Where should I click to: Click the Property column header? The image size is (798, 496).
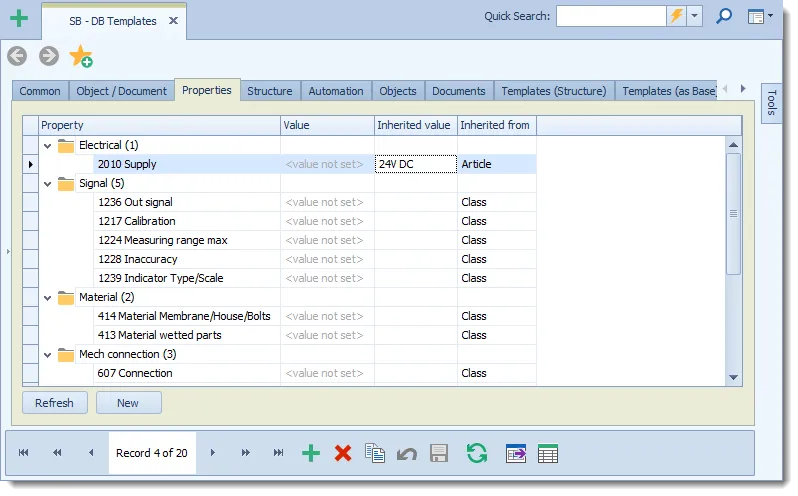click(159, 125)
